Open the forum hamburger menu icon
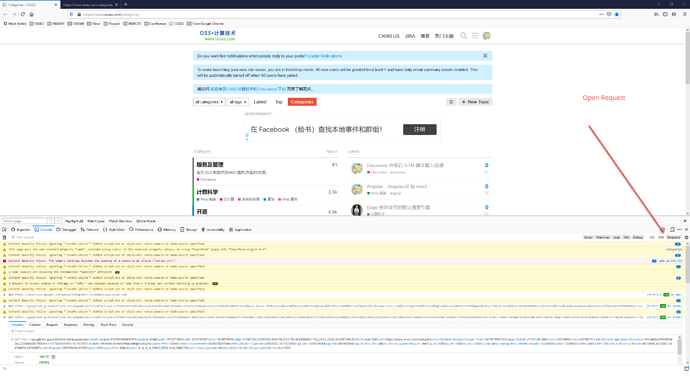 (475, 36)
